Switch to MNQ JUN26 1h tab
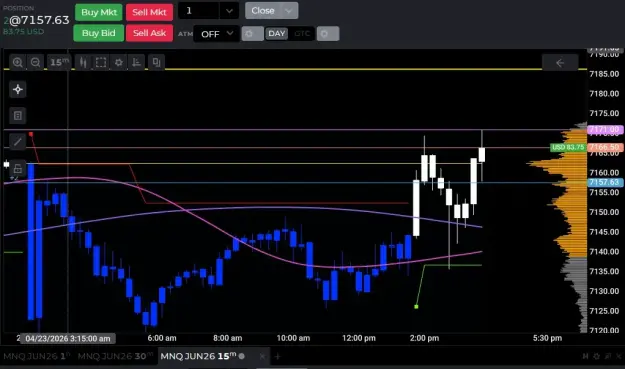 pos(37,356)
